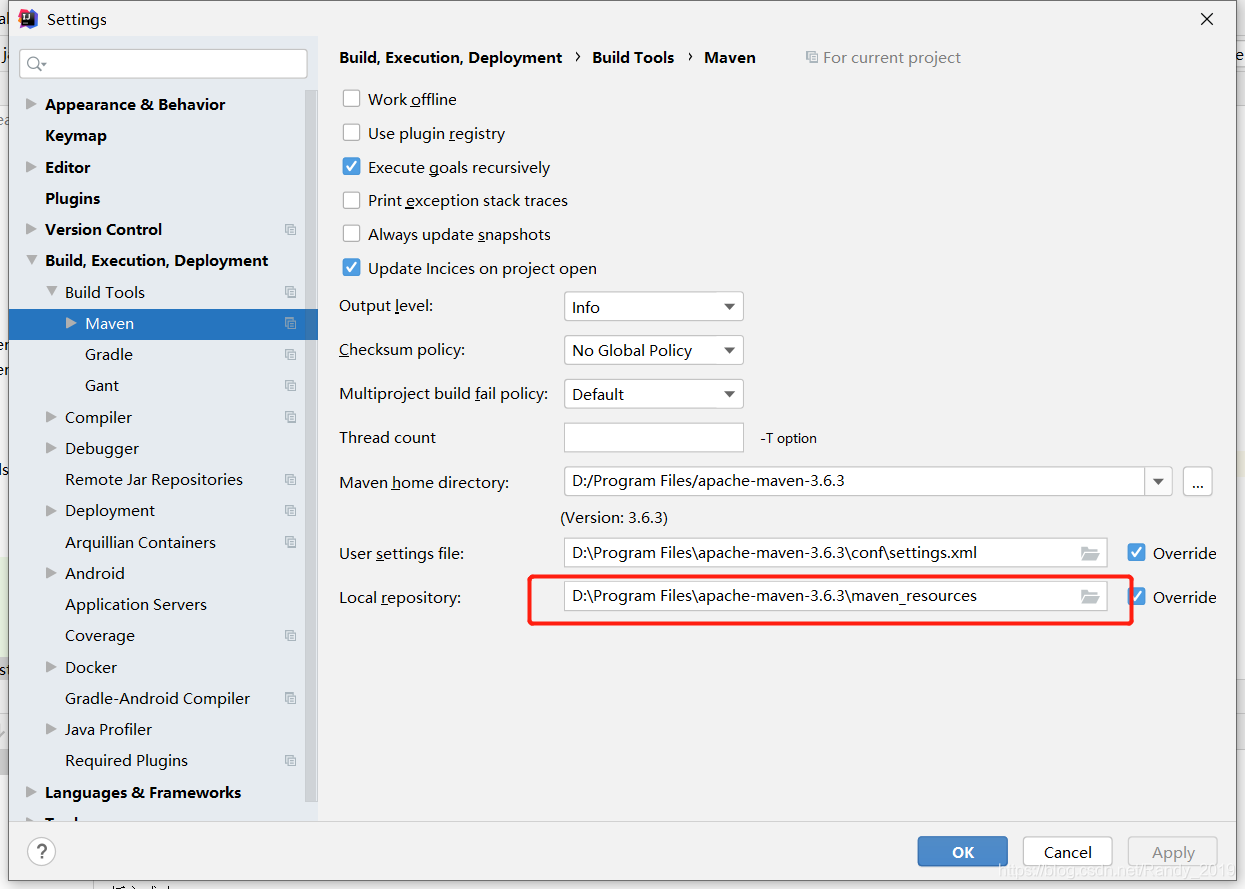Expand Languages & Frameworks section
1245x889 pixels.
coord(31,792)
